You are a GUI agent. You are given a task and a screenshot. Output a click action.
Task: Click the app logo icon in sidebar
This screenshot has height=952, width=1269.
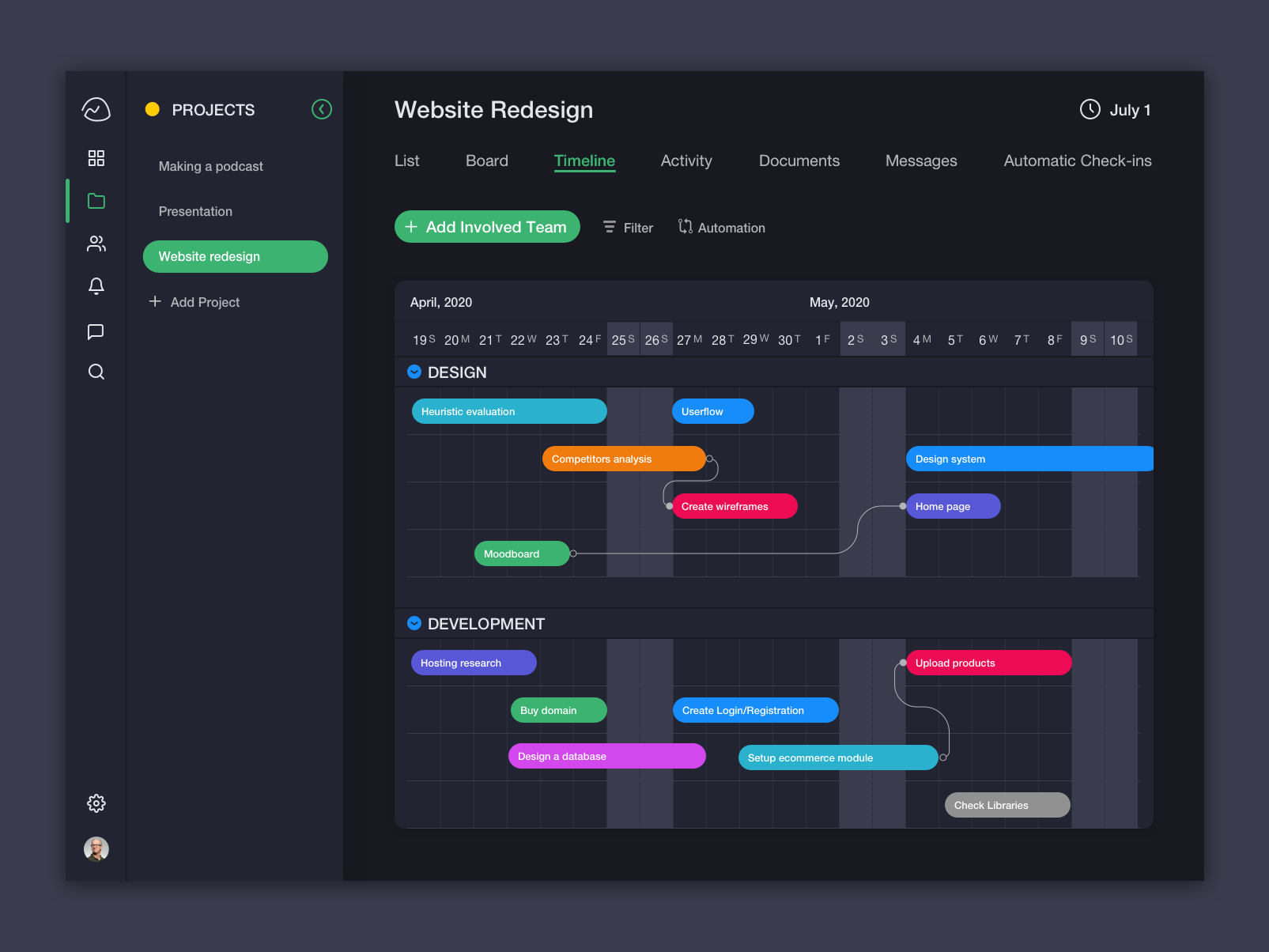(96, 109)
